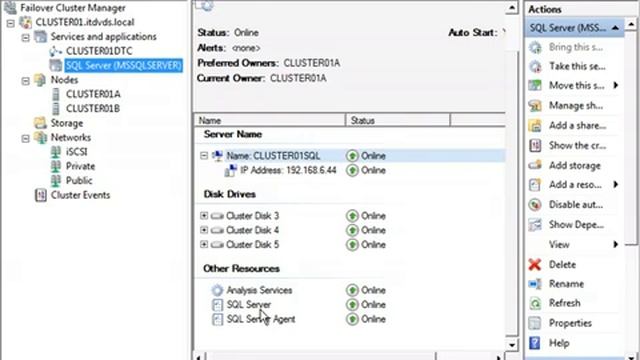The height and width of the screenshot is (360, 640).
Task: Select the SQL Server Agent row text
Action: coord(261,319)
